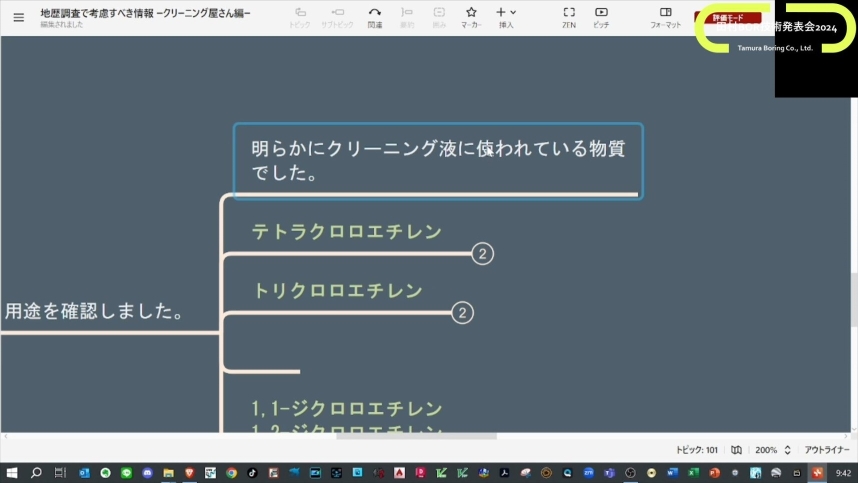The height and width of the screenshot is (483, 858).
Task: Open Google Chrome from the taskbar
Action: pos(231,472)
